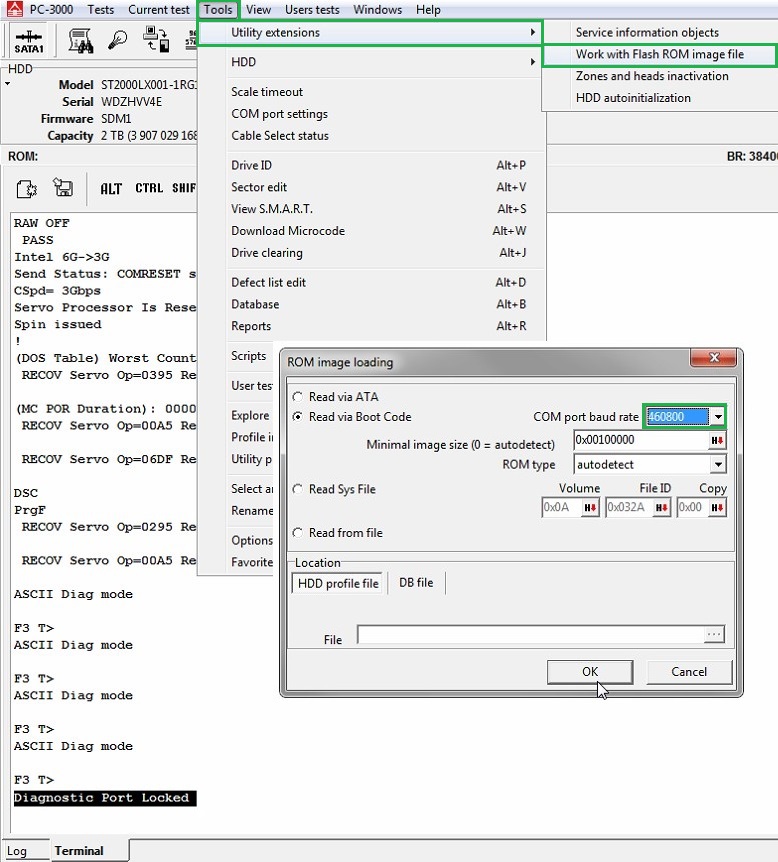Click the save-to-disk icon in terminal toolbar
Image resolution: width=778 pixels, height=862 pixels.
63,188
